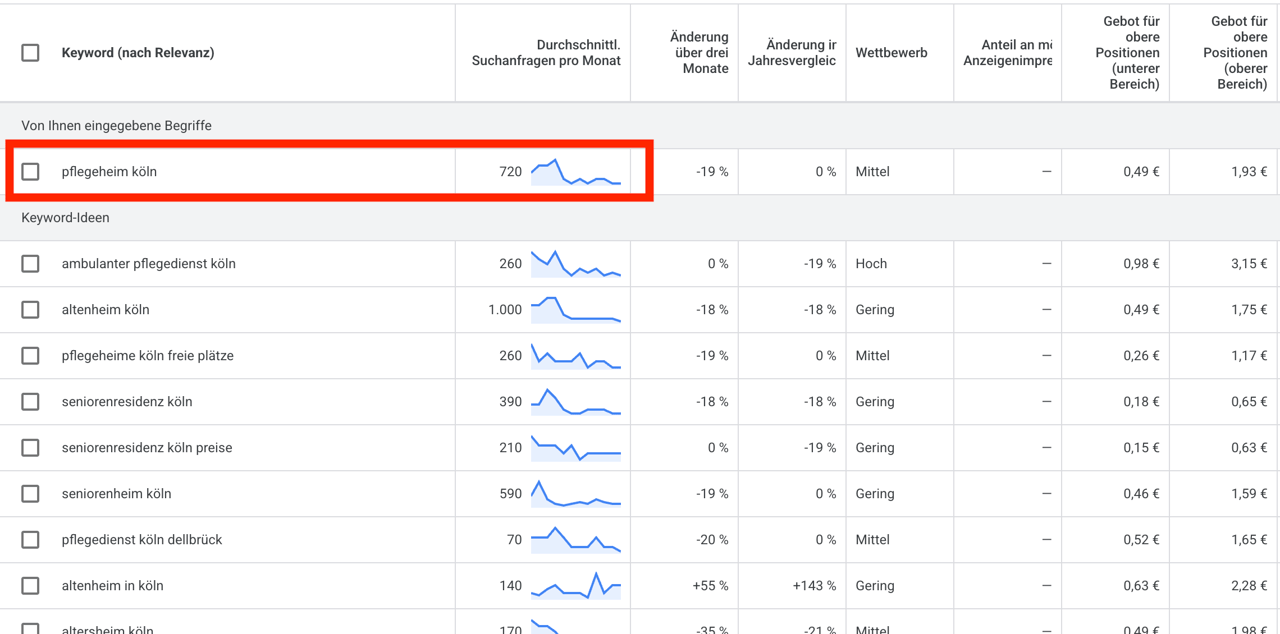1280x634 pixels.
Task: View the trend sparkline for altenheim in köln
Action: 576,586
